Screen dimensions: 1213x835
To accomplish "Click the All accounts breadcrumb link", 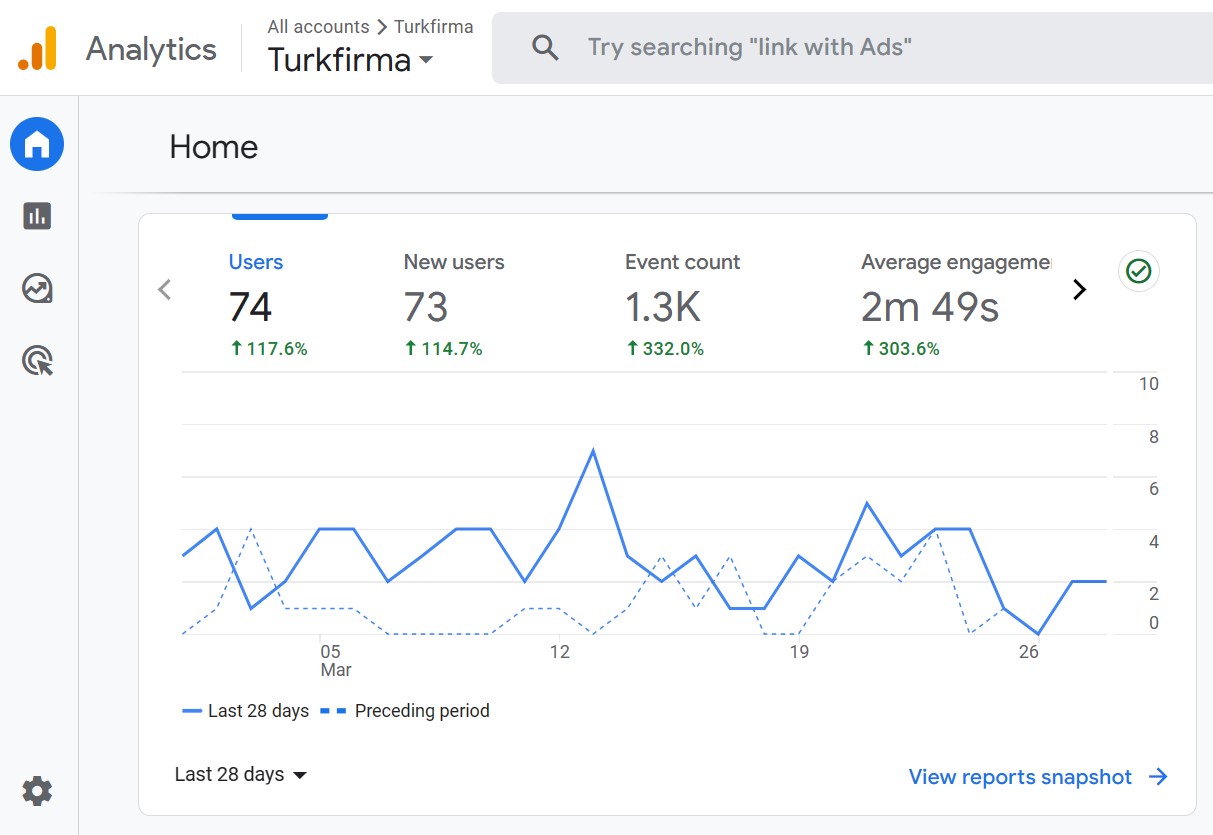I will [x=317, y=27].
